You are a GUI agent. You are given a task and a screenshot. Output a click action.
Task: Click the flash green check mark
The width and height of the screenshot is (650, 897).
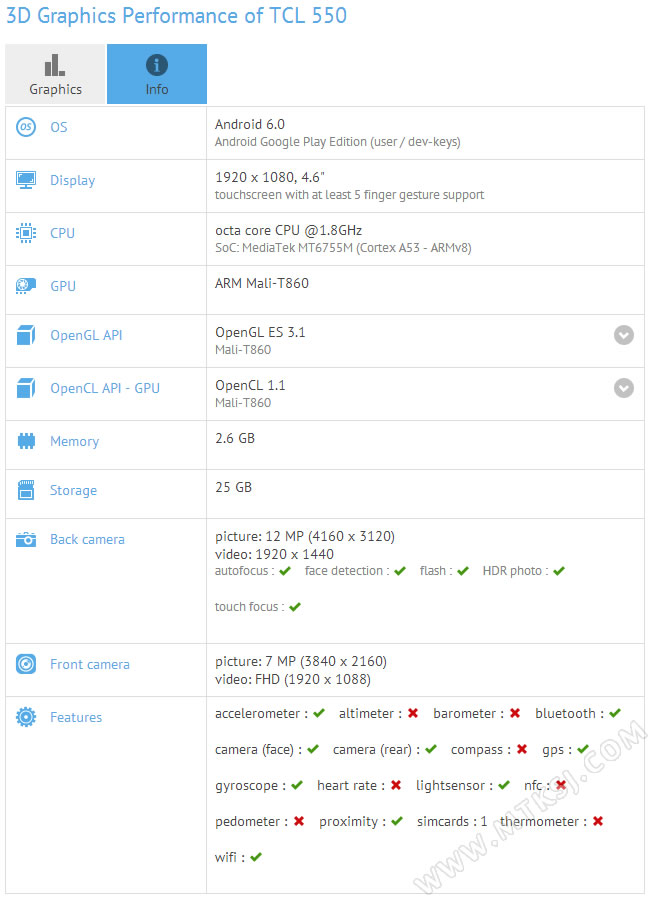(463, 571)
